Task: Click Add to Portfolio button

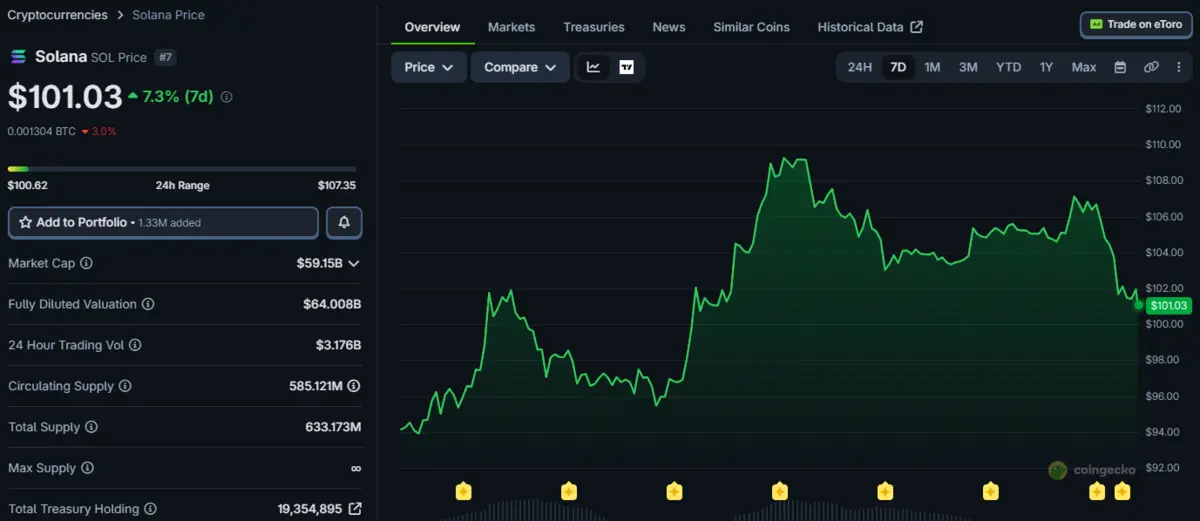Action: (x=163, y=222)
